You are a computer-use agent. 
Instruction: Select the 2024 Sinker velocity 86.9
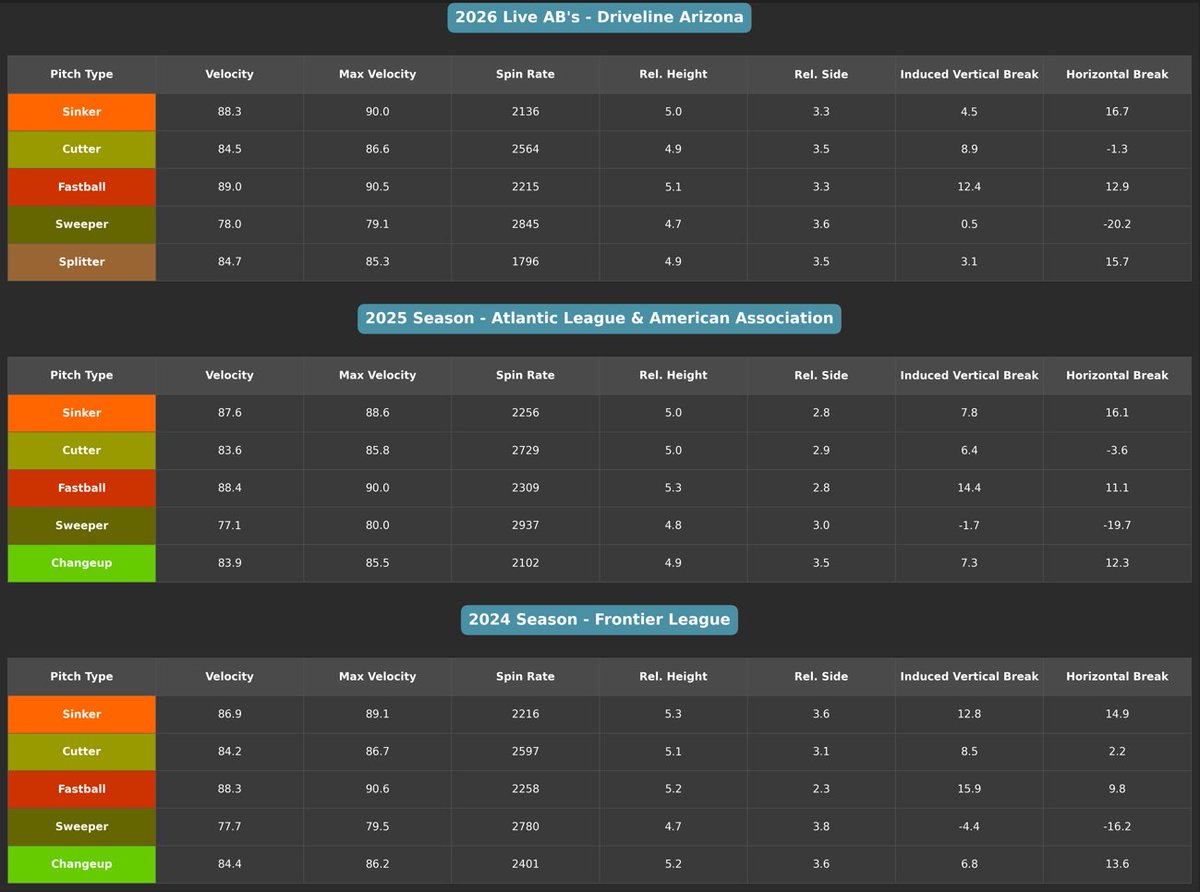(x=230, y=714)
